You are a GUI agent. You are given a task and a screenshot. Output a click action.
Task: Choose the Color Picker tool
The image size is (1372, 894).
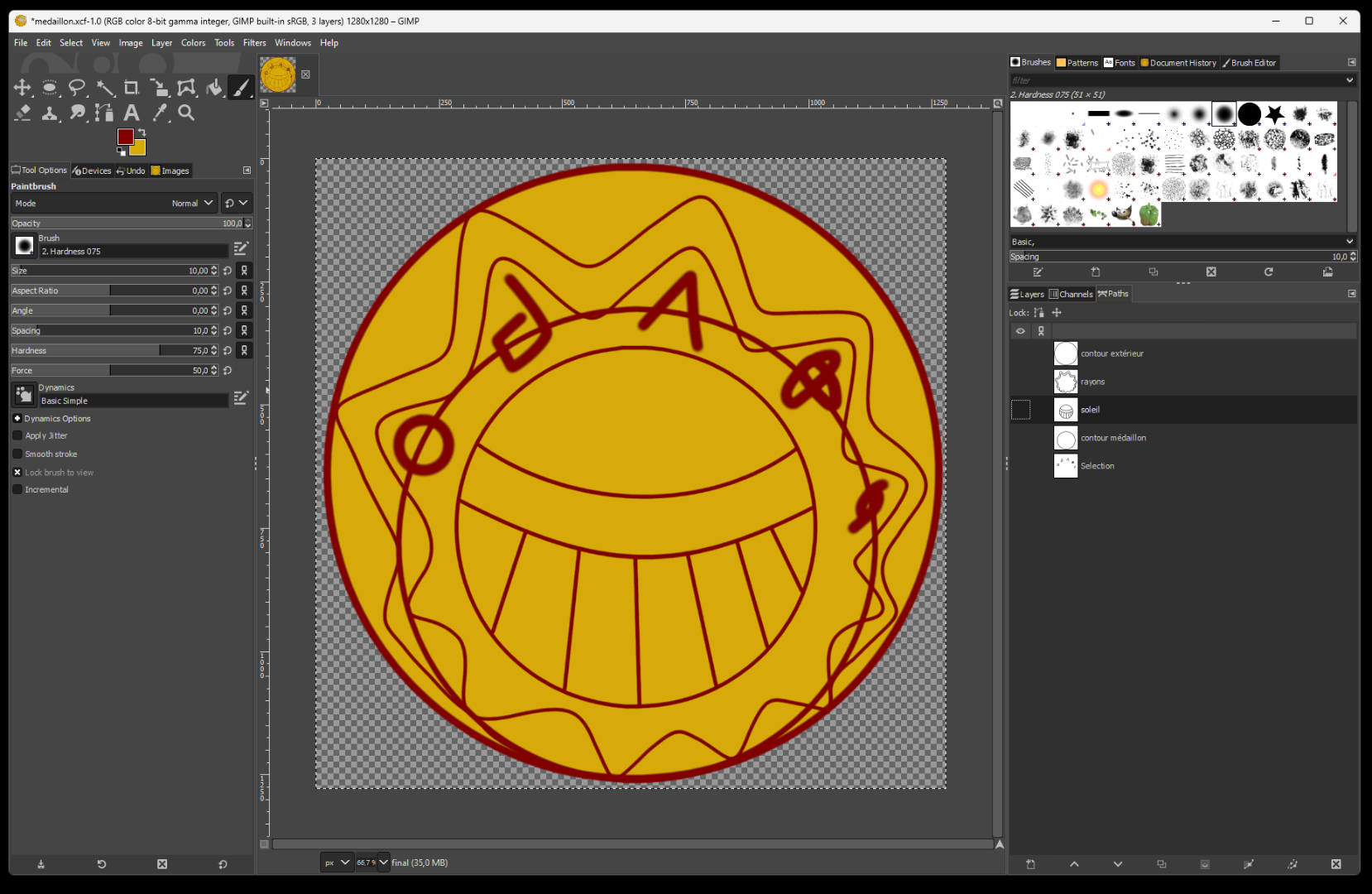point(159,113)
